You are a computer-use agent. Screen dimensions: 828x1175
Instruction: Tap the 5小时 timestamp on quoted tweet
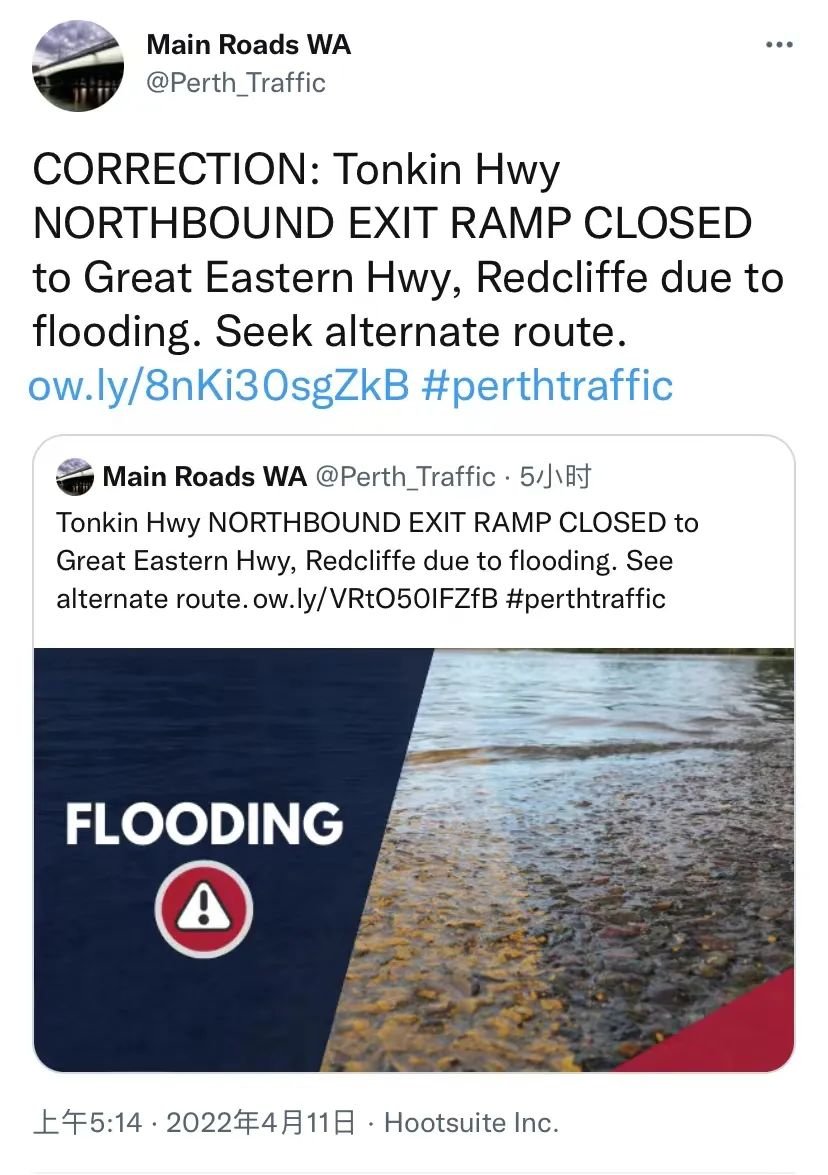point(555,477)
